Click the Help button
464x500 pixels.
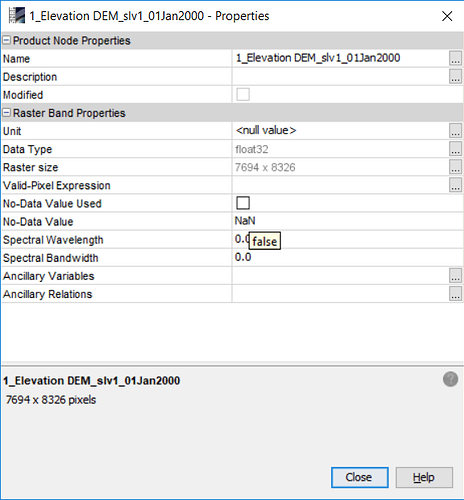[x=424, y=477]
